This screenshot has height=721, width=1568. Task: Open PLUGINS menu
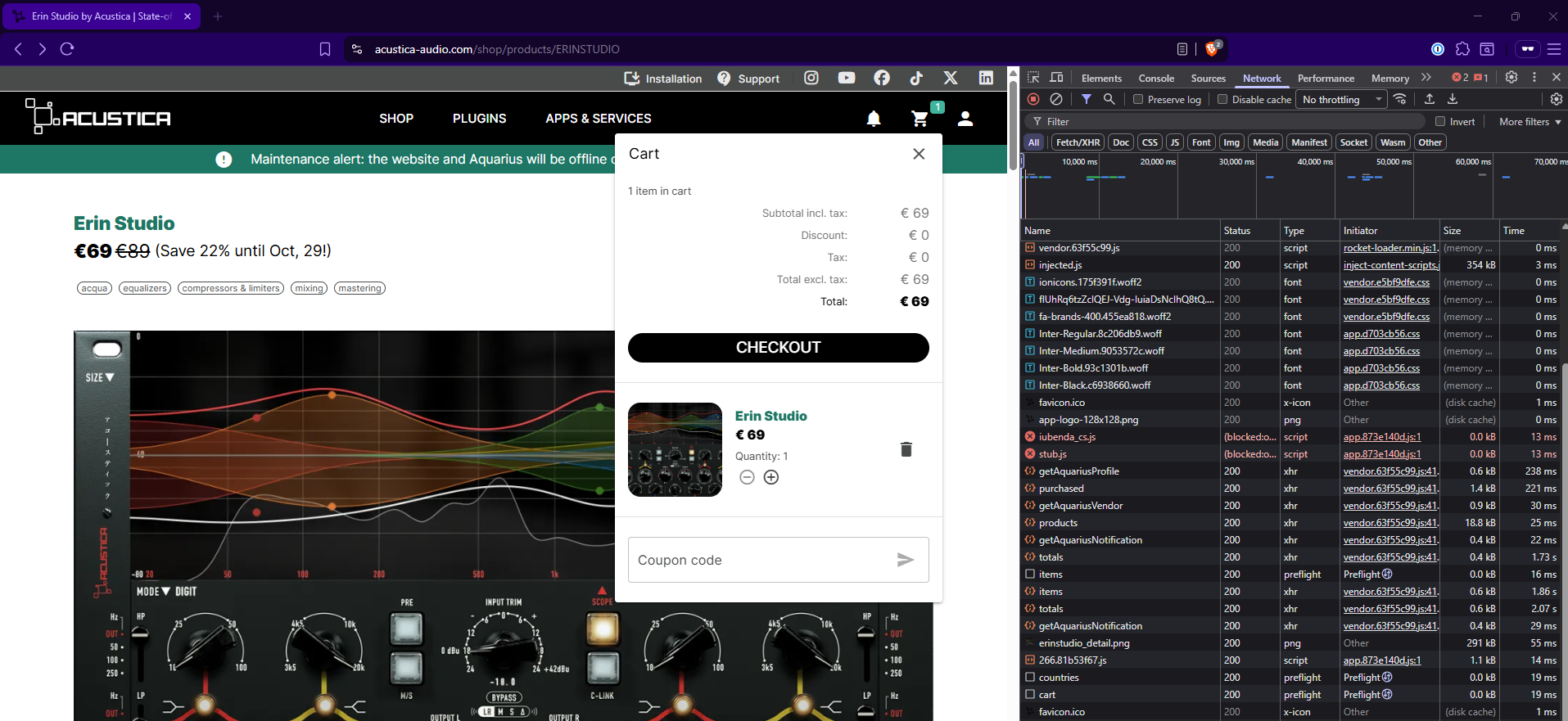coord(479,119)
